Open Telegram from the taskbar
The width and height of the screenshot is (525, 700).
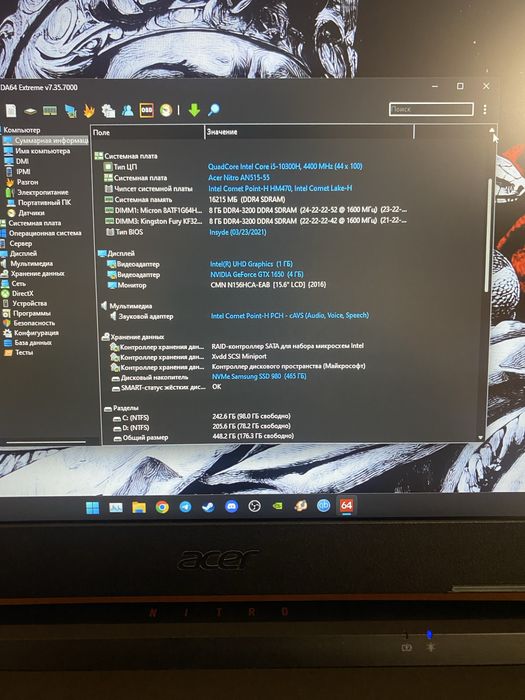[x=185, y=507]
